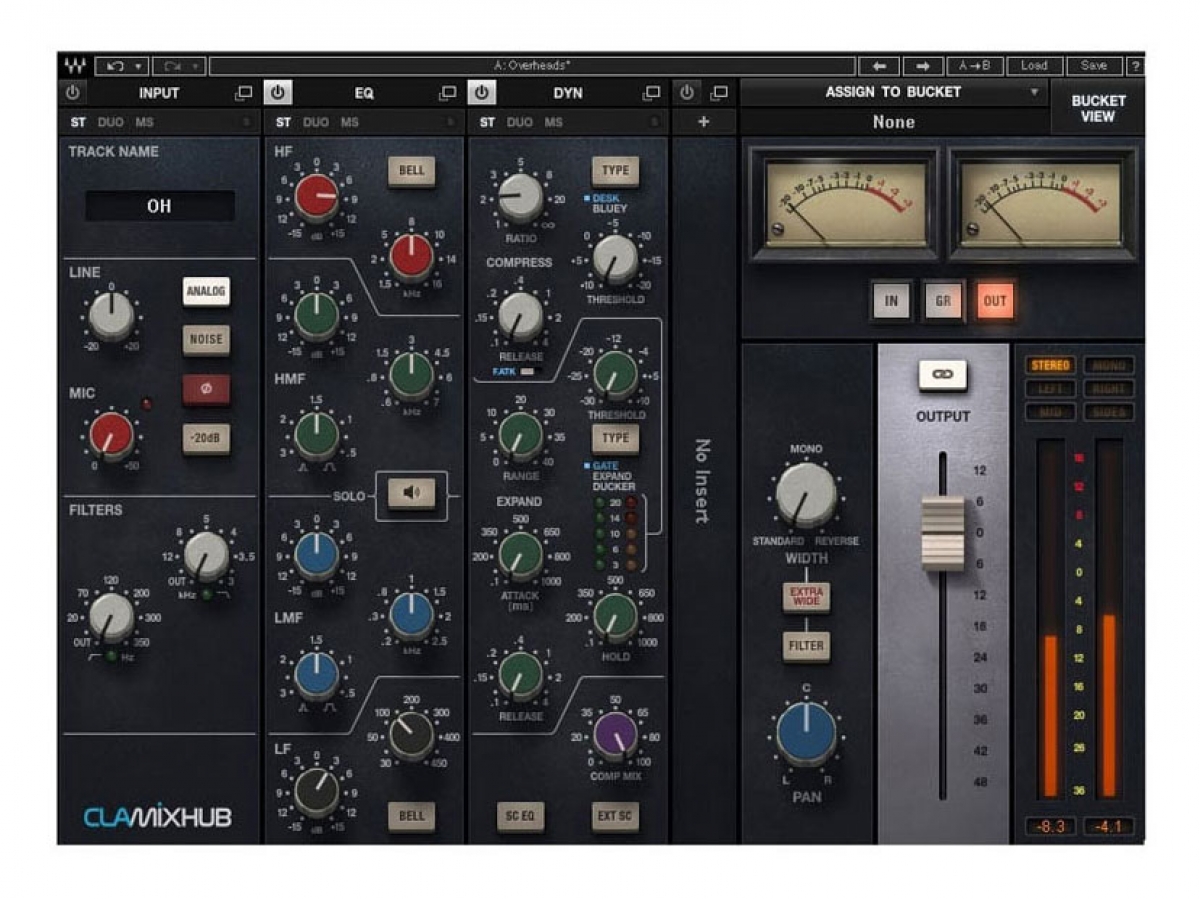The image size is (1200, 899).
Task: Go to next preset arrow
Action: click(922, 66)
